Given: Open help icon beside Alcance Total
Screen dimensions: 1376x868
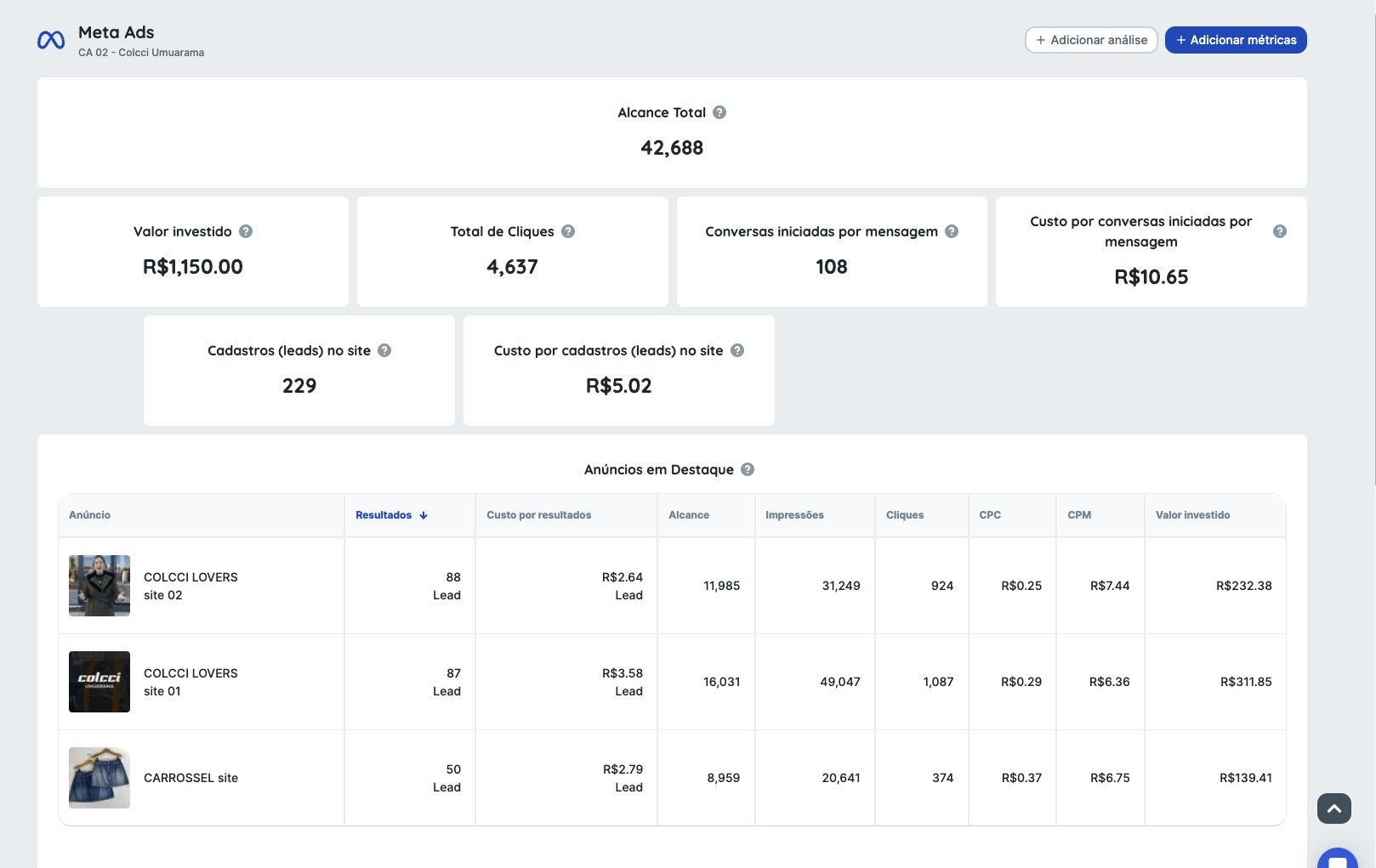Looking at the screenshot, I should click(x=719, y=112).
